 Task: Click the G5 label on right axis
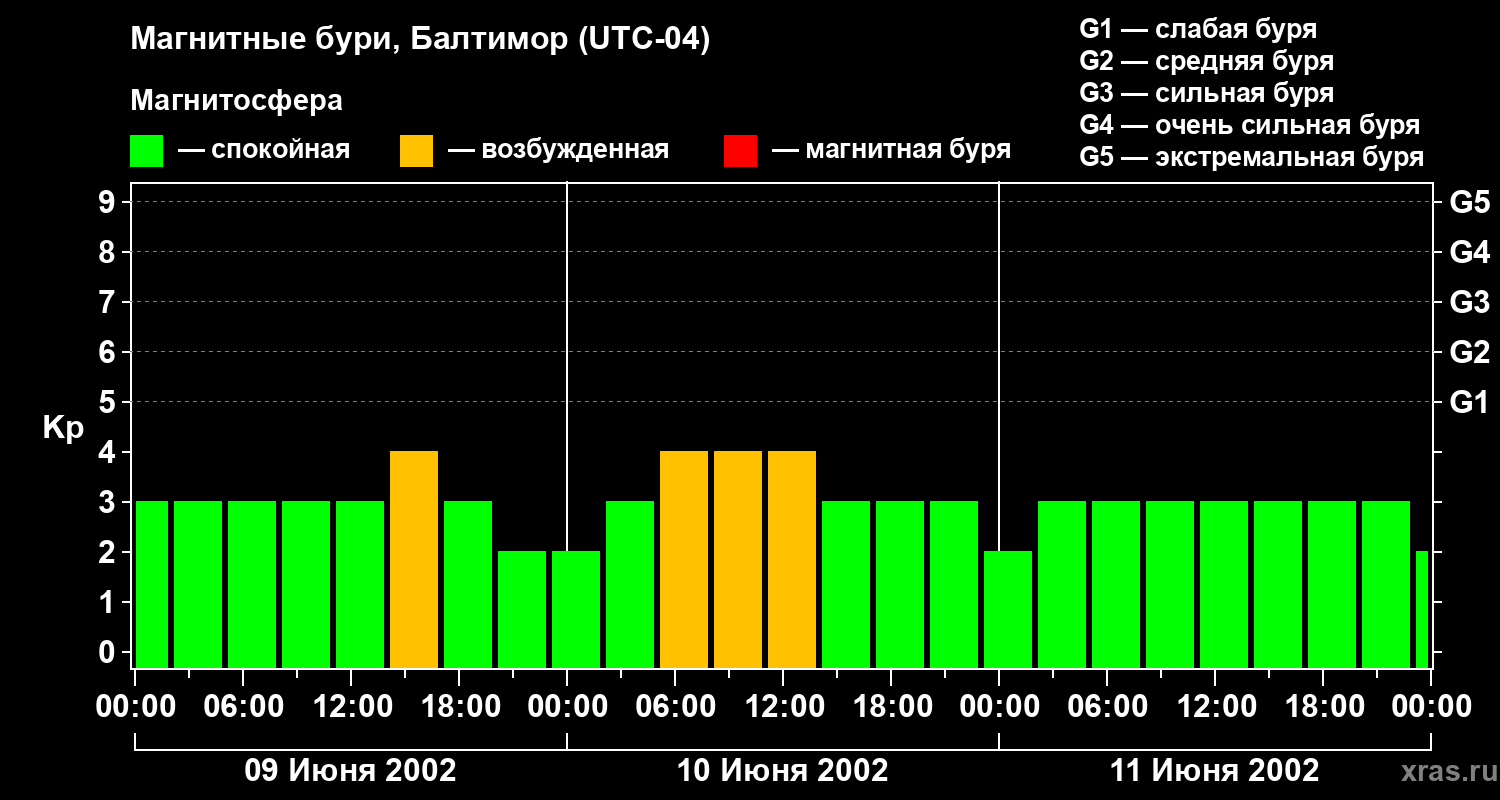click(x=1469, y=202)
